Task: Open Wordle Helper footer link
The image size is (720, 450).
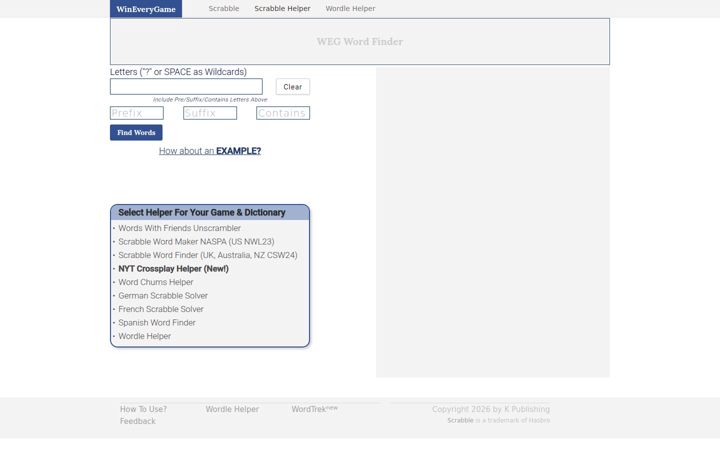Action: (x=232, y=409)
